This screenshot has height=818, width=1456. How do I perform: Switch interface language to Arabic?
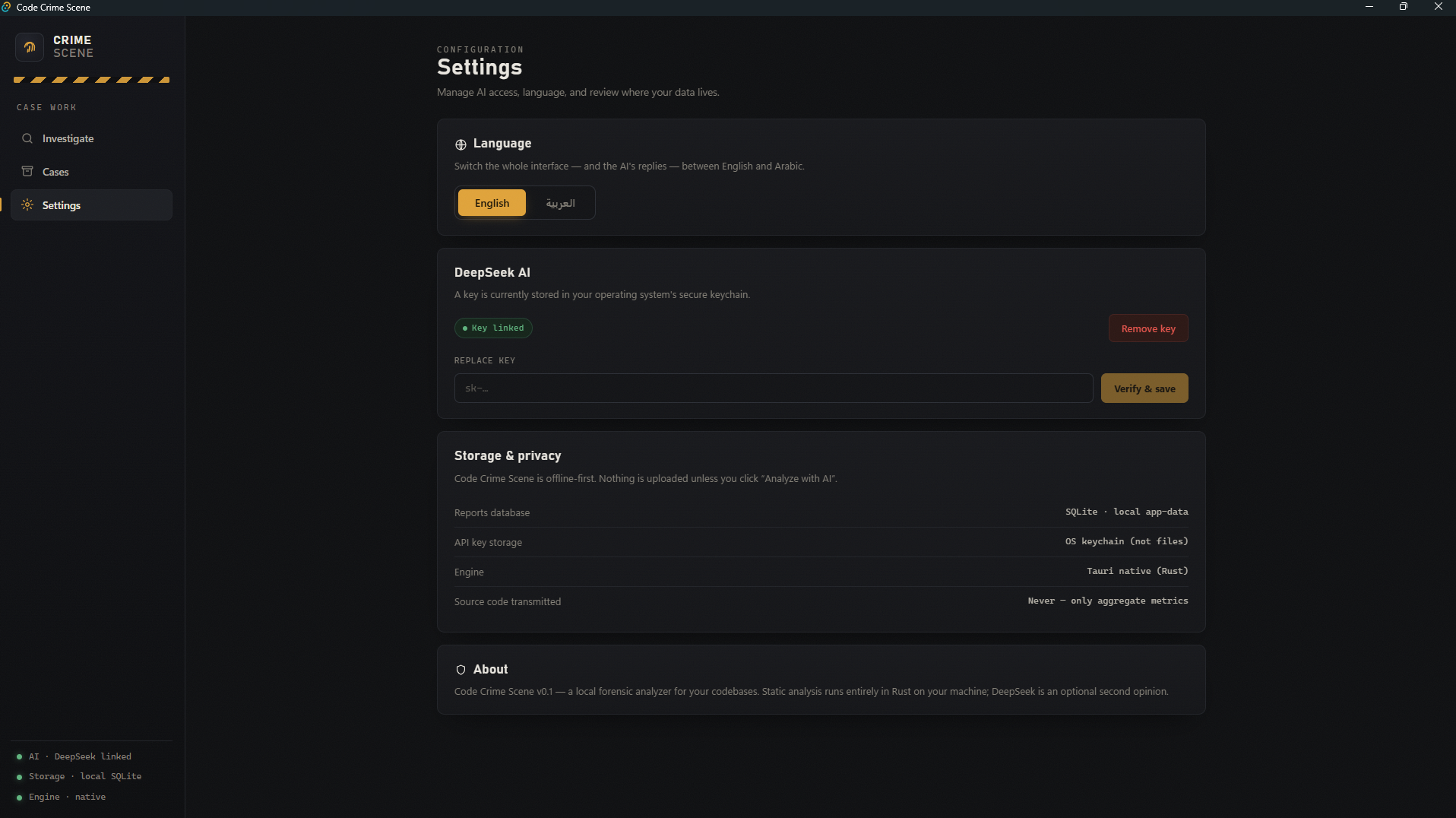click(560, 203)
